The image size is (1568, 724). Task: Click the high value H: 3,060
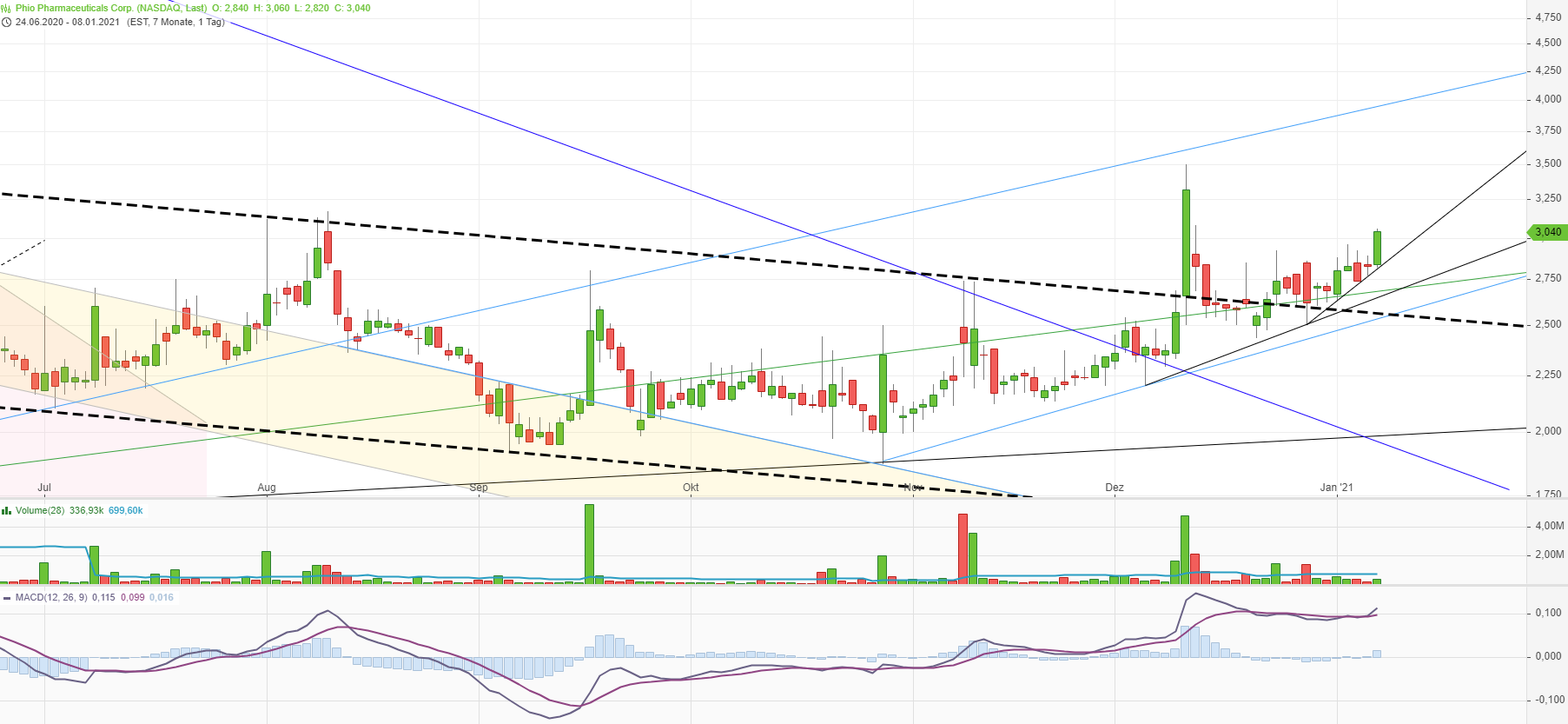tap(272, 8)
